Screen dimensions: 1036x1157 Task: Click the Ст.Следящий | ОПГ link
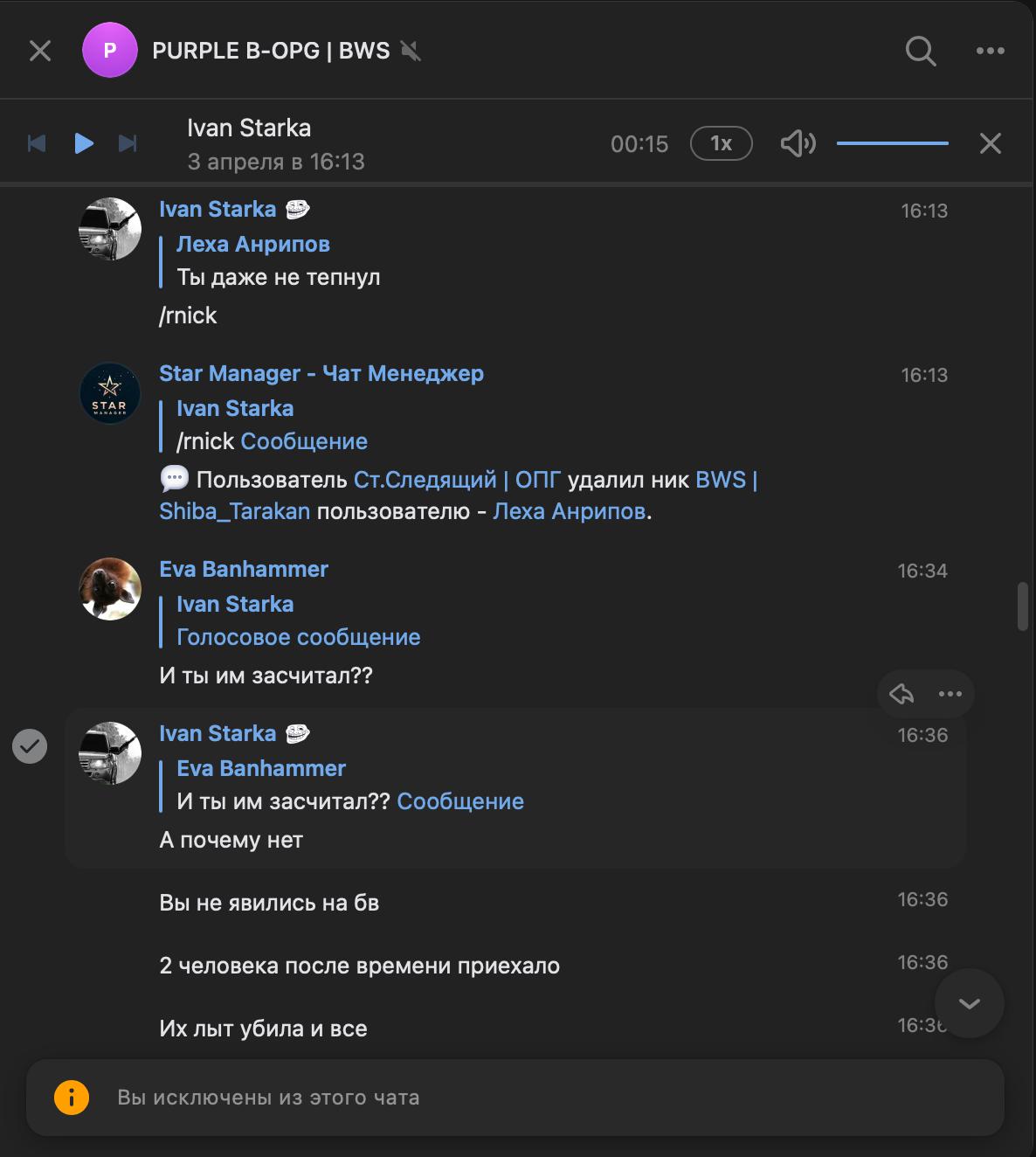457,480
